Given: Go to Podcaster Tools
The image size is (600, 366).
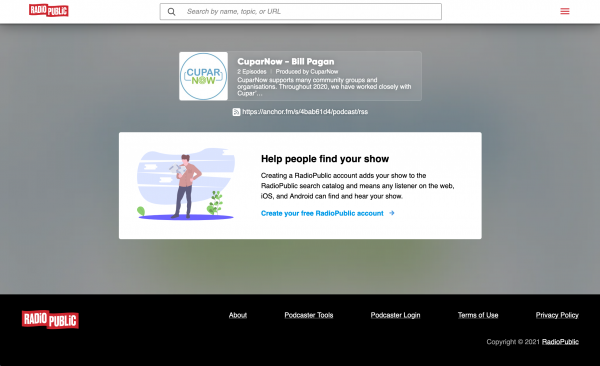Looking at the screenshot, I should (x=309, y=315).
